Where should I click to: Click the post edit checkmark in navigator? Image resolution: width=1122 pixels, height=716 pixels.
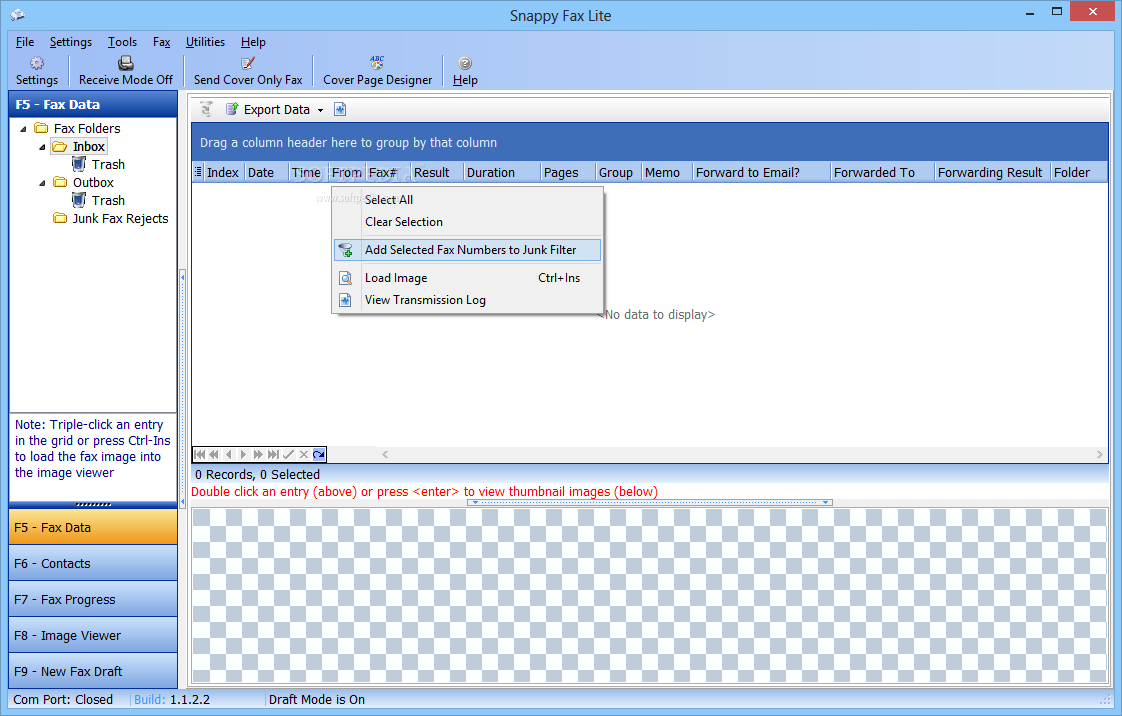pyautogui.click(x=288, y=454)
